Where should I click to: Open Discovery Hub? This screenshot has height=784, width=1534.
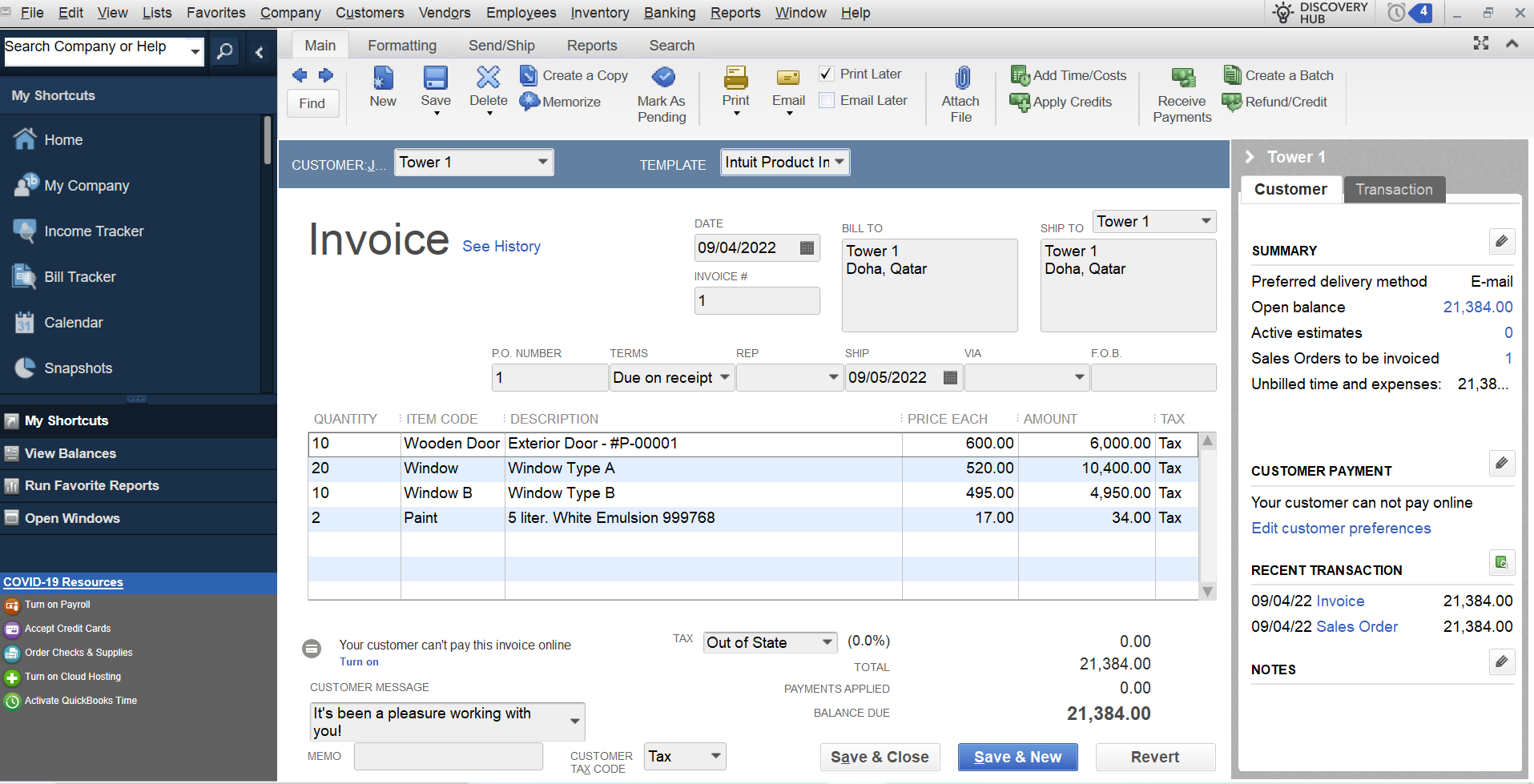click(1320, 13)
